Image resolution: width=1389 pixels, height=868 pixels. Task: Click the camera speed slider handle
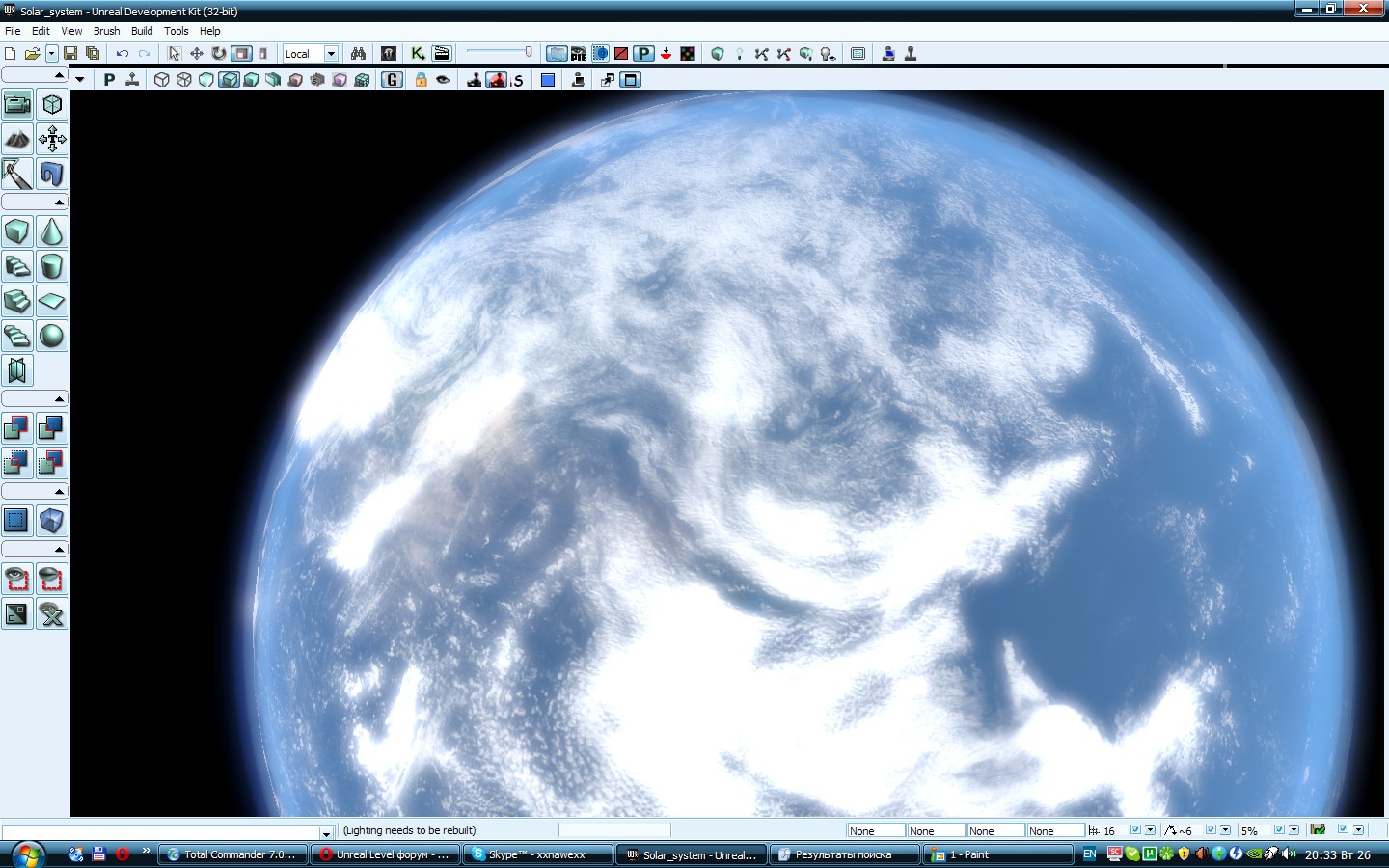529,52
